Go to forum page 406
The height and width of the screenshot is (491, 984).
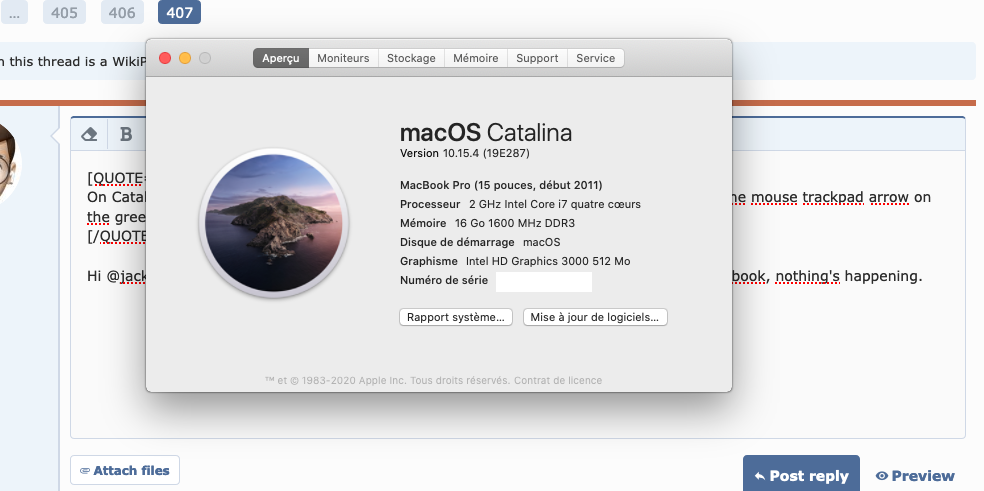tap(122, 12)
